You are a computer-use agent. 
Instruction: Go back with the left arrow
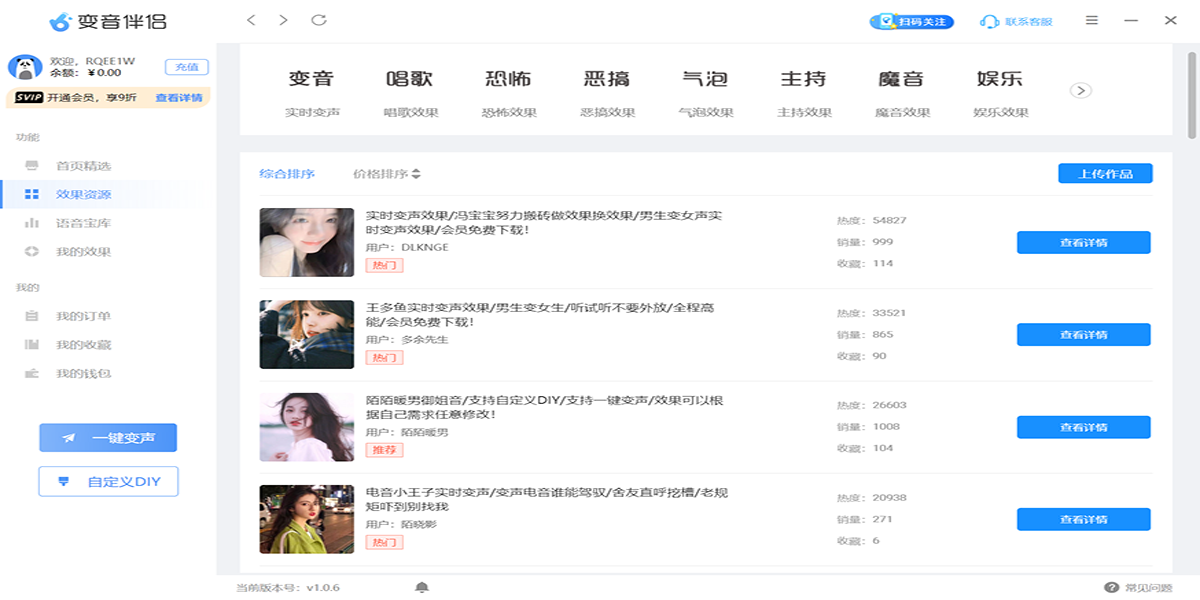pyautogui.click(x=251, y=20)
